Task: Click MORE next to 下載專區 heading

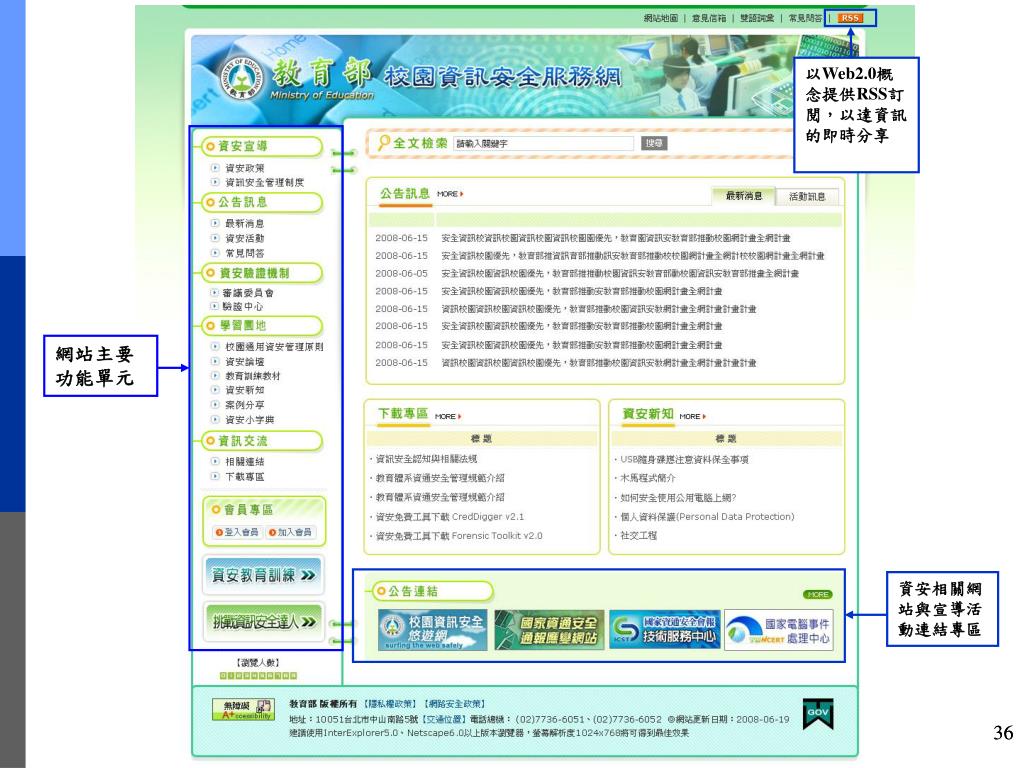Action: point(448,417)
